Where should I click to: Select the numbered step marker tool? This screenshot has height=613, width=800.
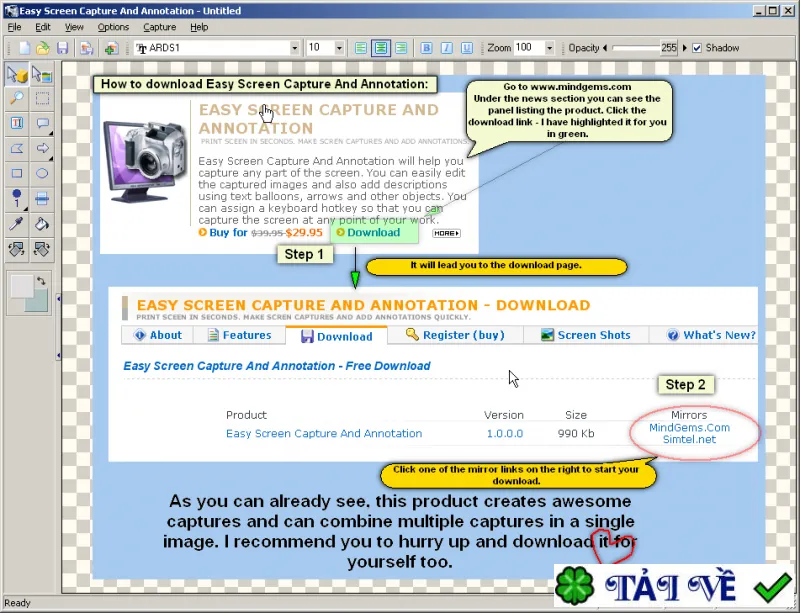pos(17,198)
